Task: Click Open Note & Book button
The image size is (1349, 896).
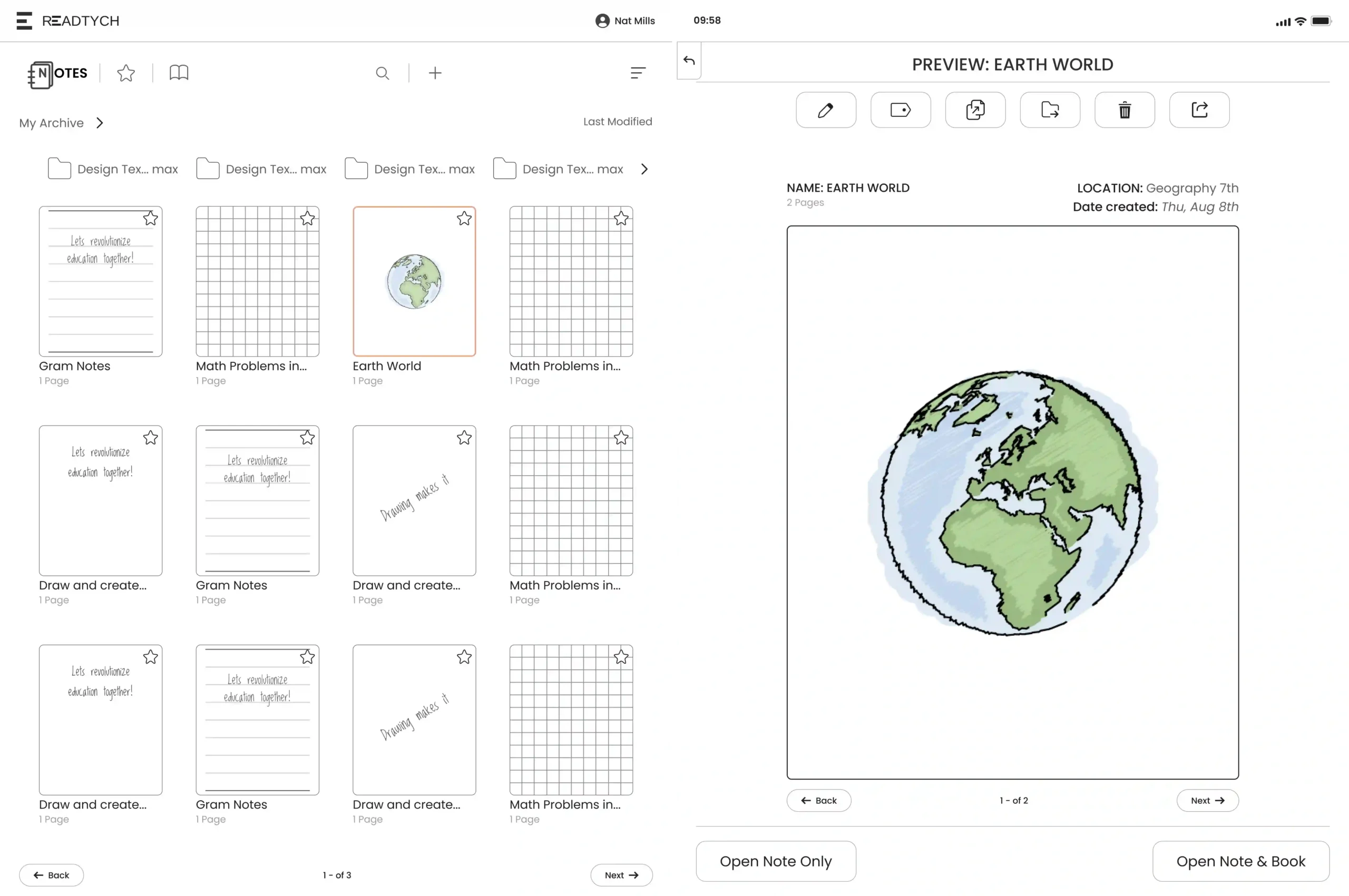Action: [x=1240, y=861]
